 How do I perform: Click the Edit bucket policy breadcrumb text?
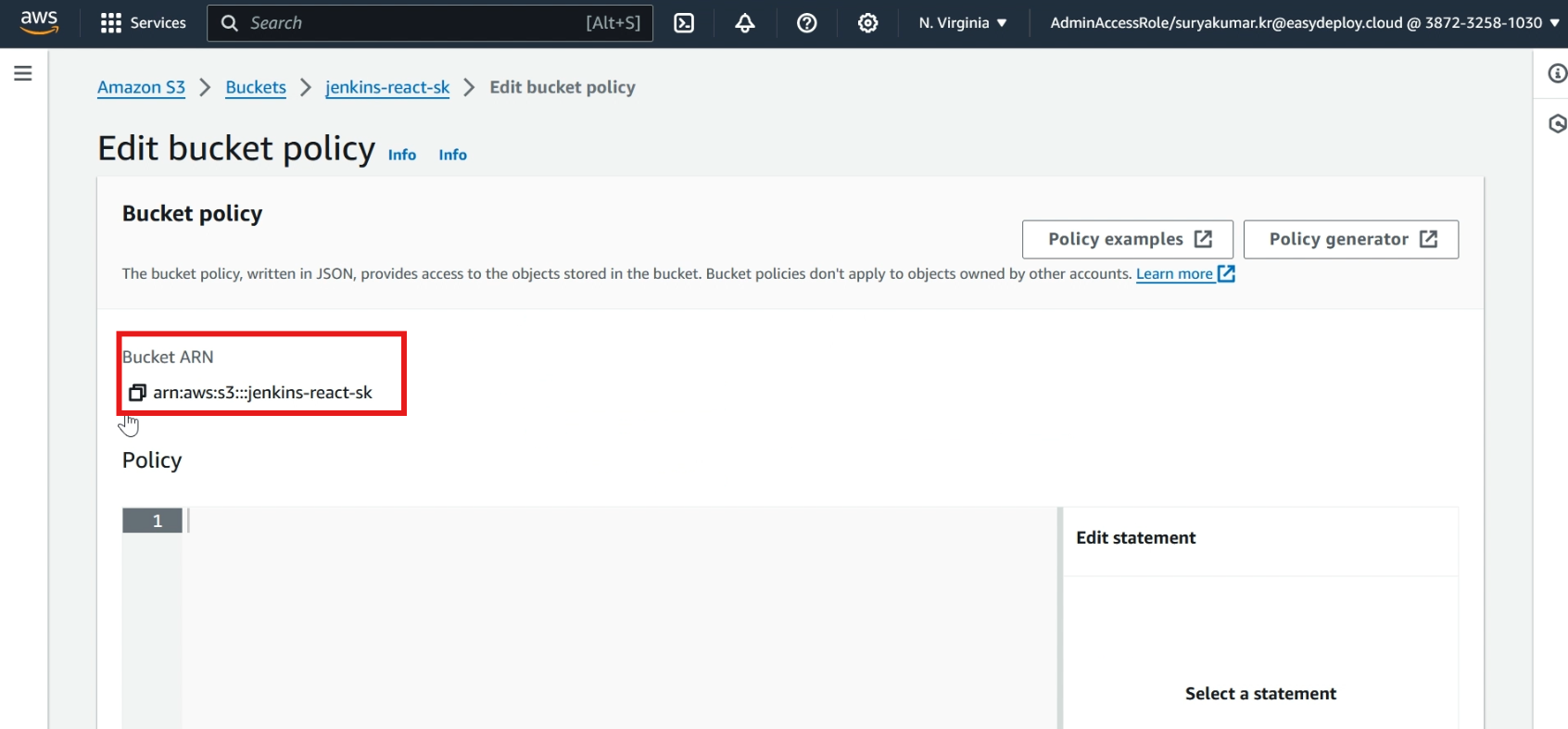pyautogui.click(x=563, y=87)
